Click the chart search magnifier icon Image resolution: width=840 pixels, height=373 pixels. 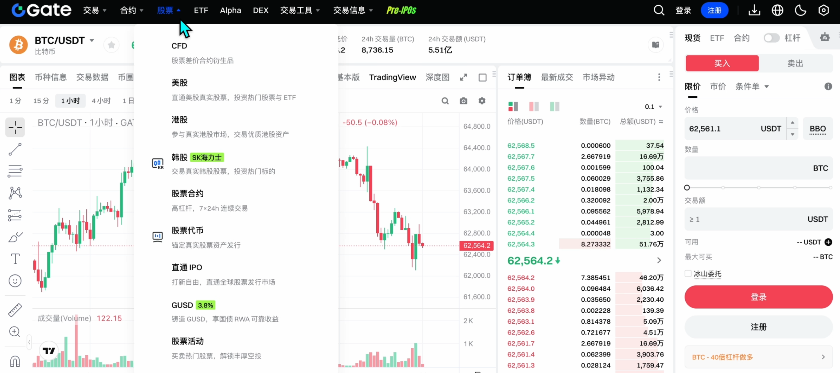click(x=445, y=101)
